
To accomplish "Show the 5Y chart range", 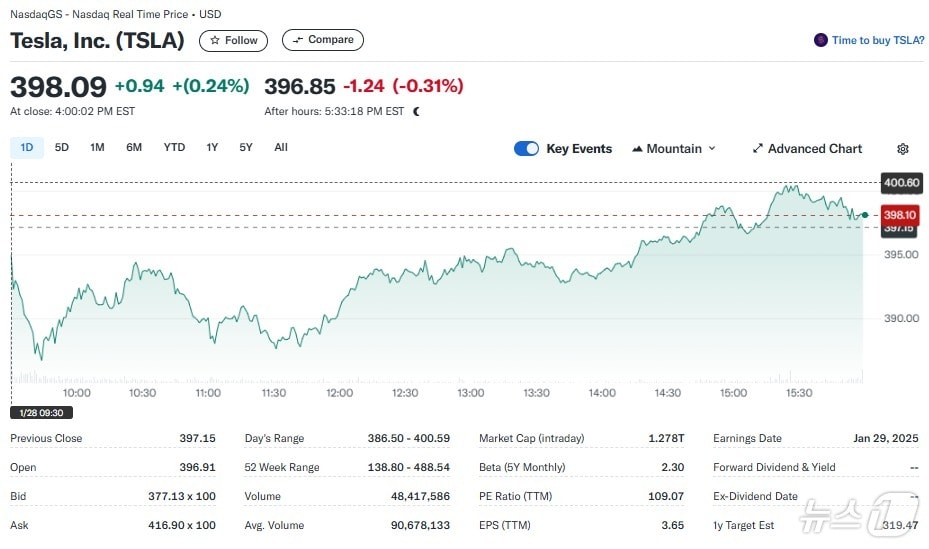I will (246, 148).
